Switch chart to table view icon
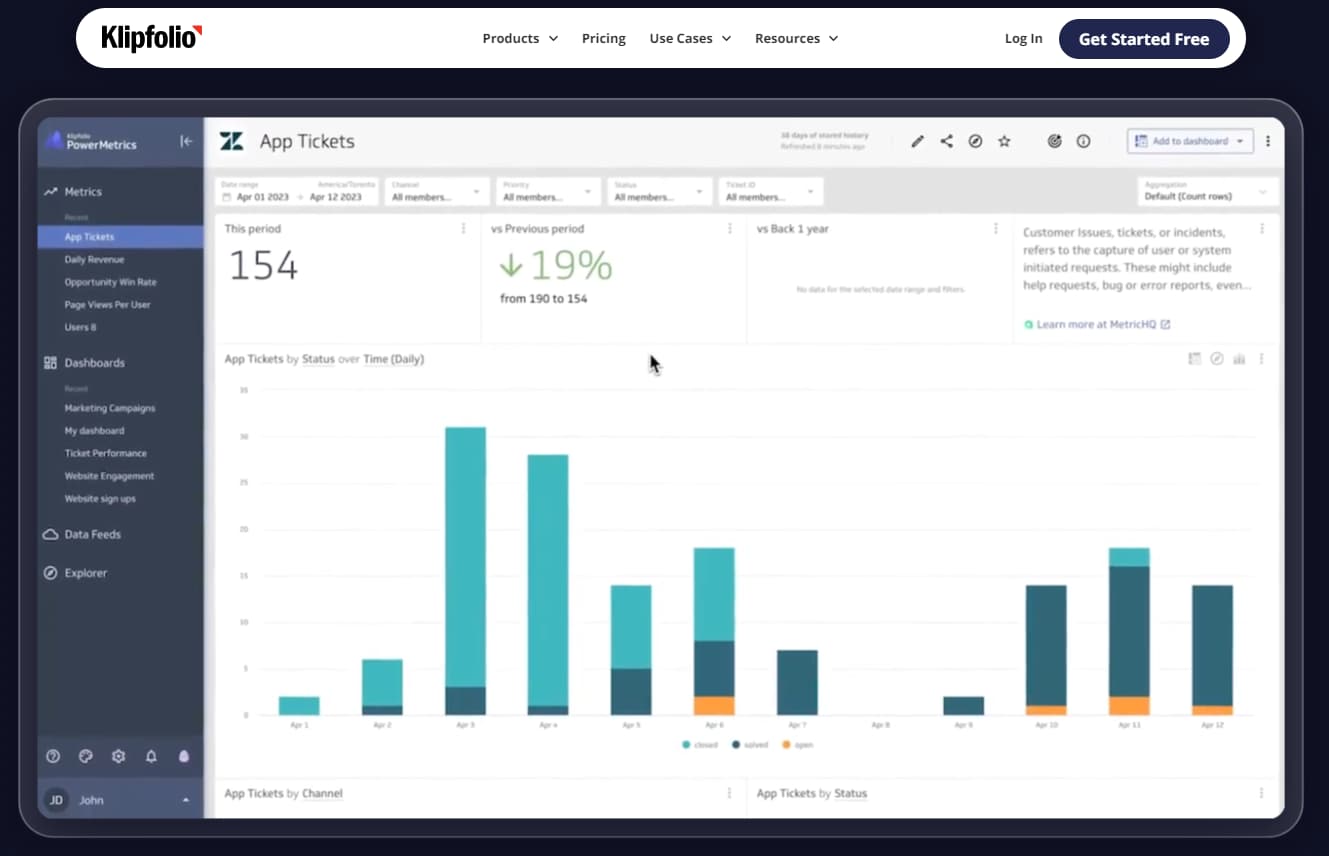The width and height of the screenshot is (1329, 856). [1194, 359]
